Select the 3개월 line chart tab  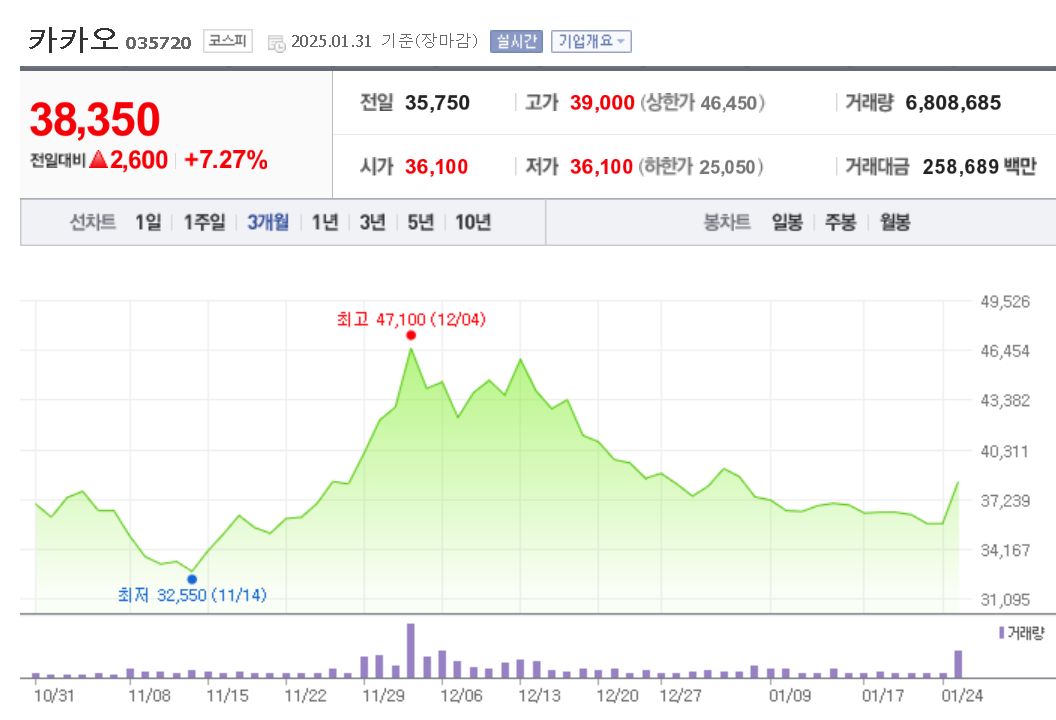click(x=268, y=222)
